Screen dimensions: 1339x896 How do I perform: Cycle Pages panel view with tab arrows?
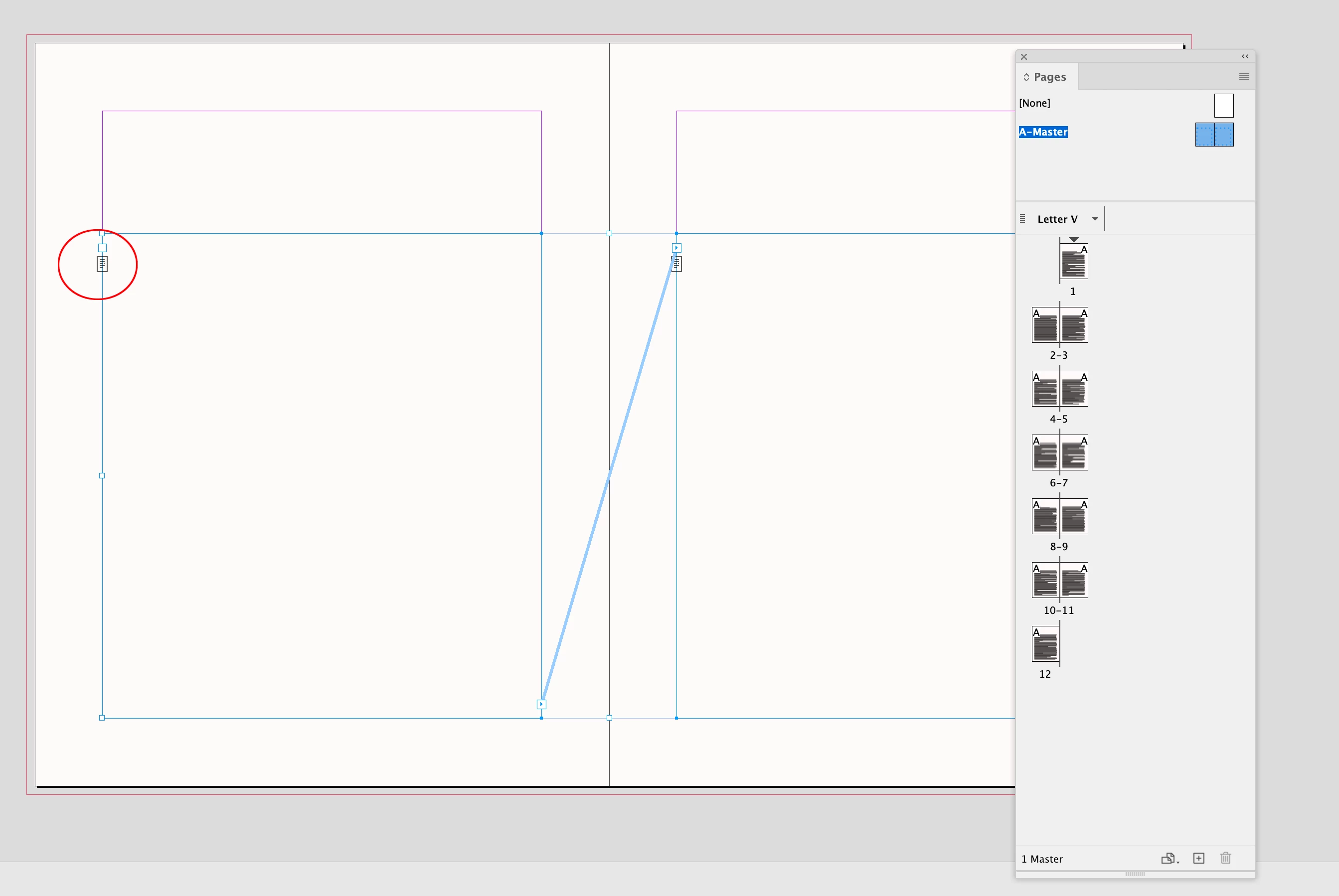coord(1026,77)
